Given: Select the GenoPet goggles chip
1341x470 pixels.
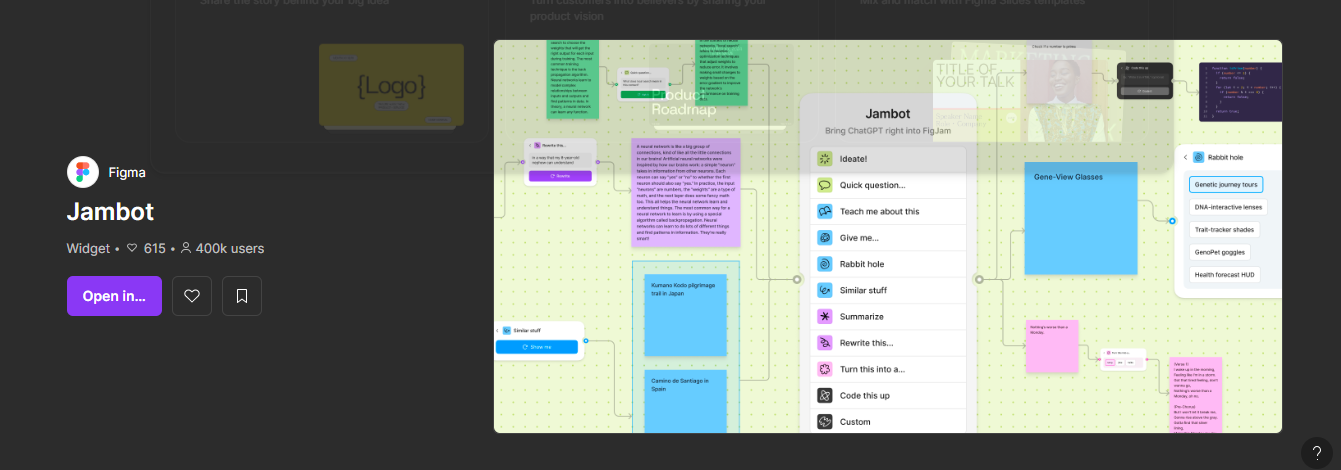Looking at the screenshot, I should (x=1221, y=252).
